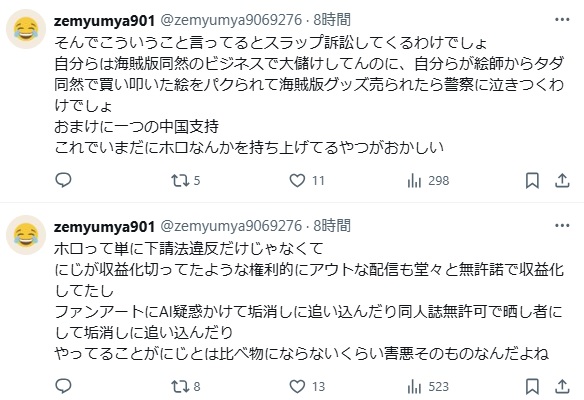Open more options for first tweet
Screen dimensions: 584x400
[x=562, y=19]
